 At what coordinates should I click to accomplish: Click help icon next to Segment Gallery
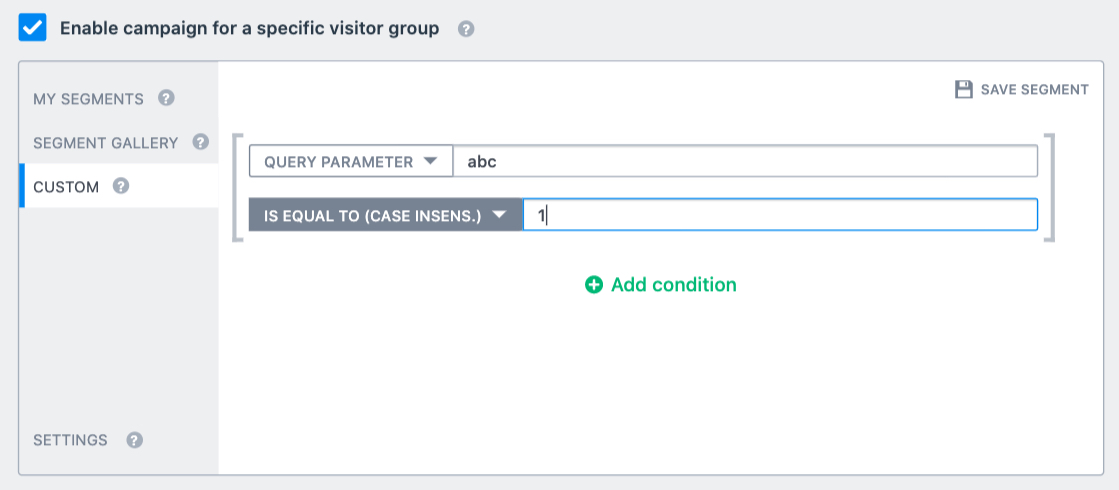[x=201, y=142]
